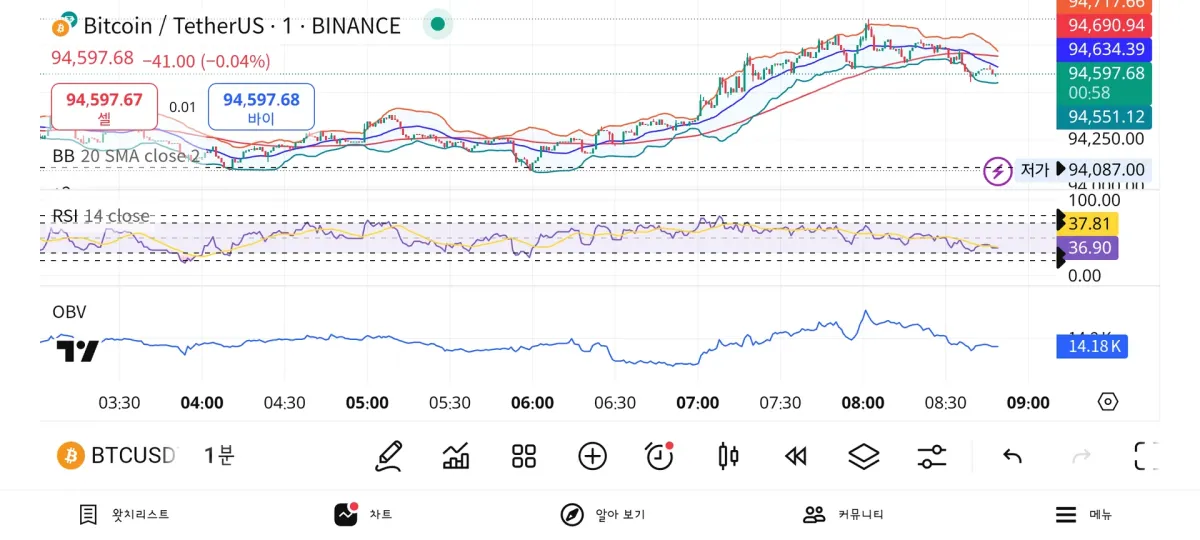Switch to the 커뮤니티 tab
Screen dimensions: 1200x540
844,514
